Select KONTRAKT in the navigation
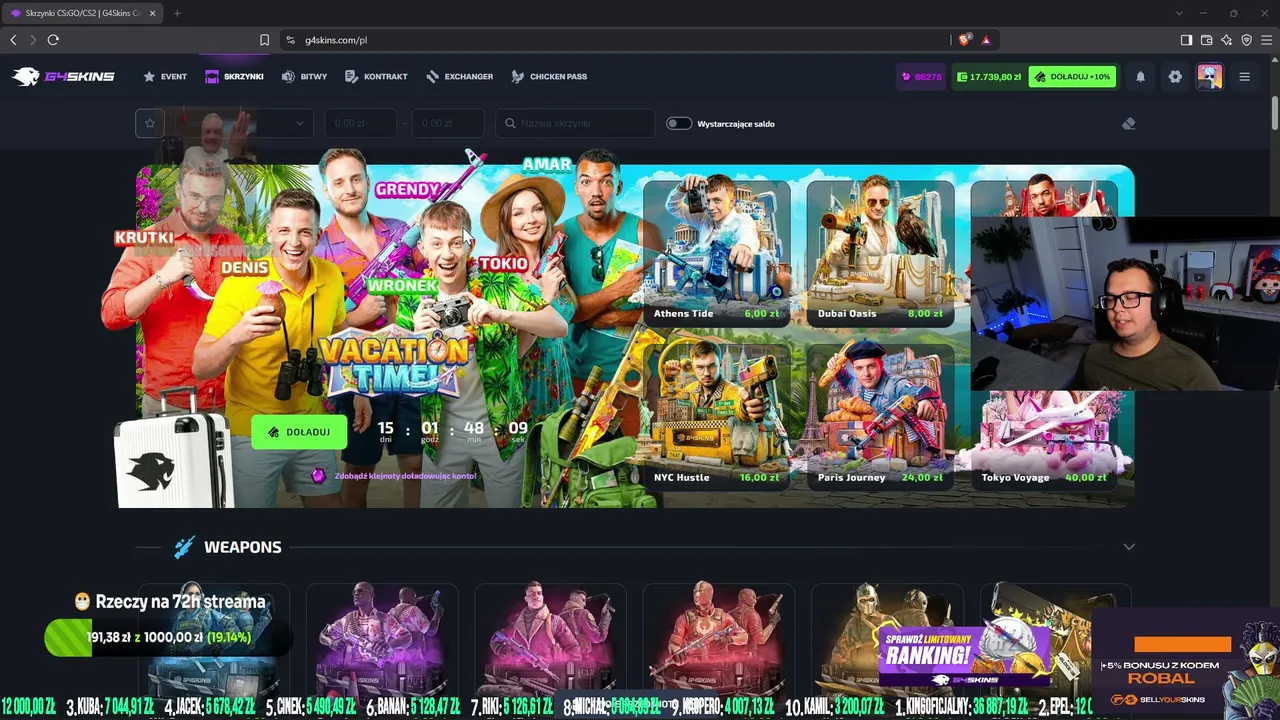 [x=376, y=77]
